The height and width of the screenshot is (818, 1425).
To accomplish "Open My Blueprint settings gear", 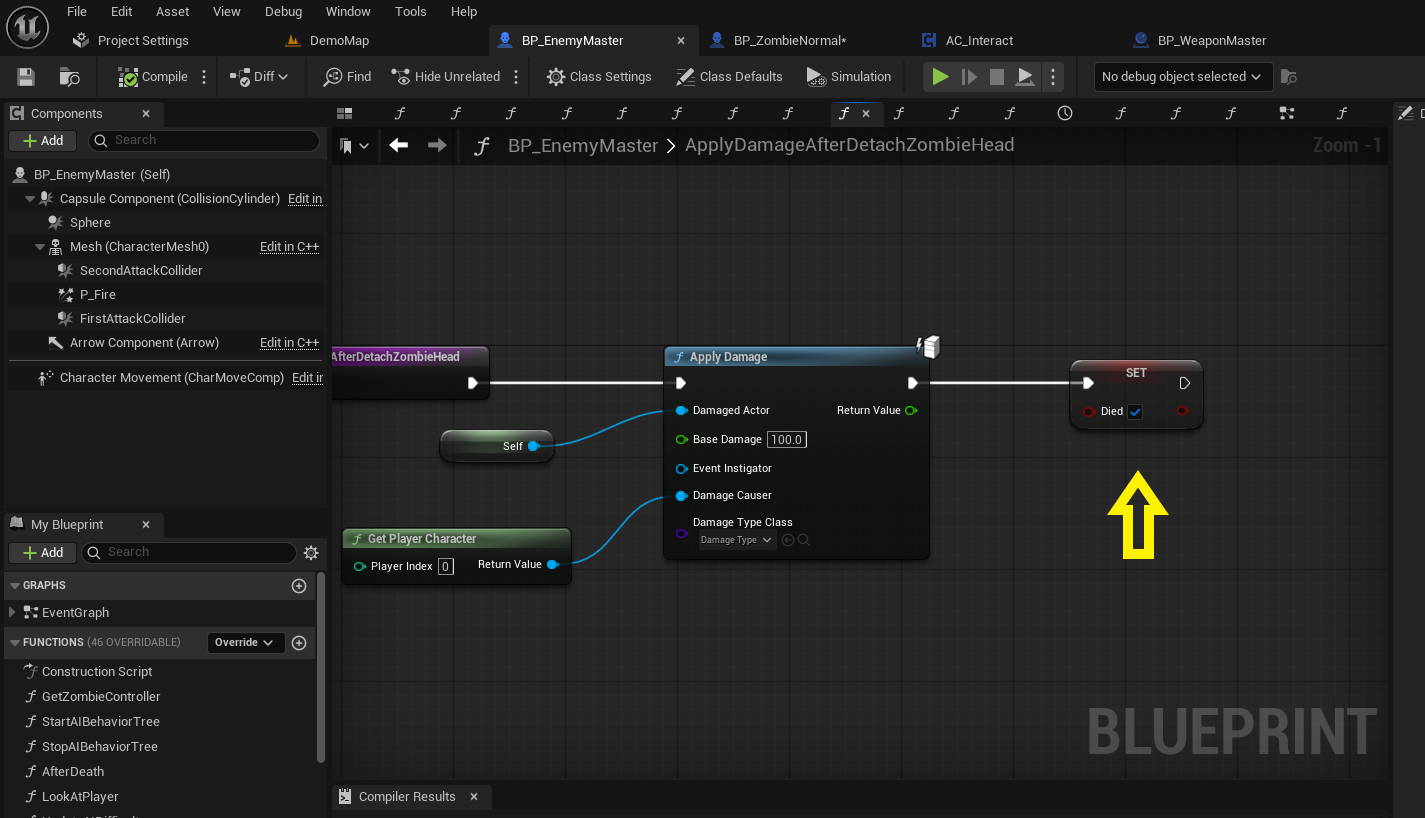I will [311, 553].
